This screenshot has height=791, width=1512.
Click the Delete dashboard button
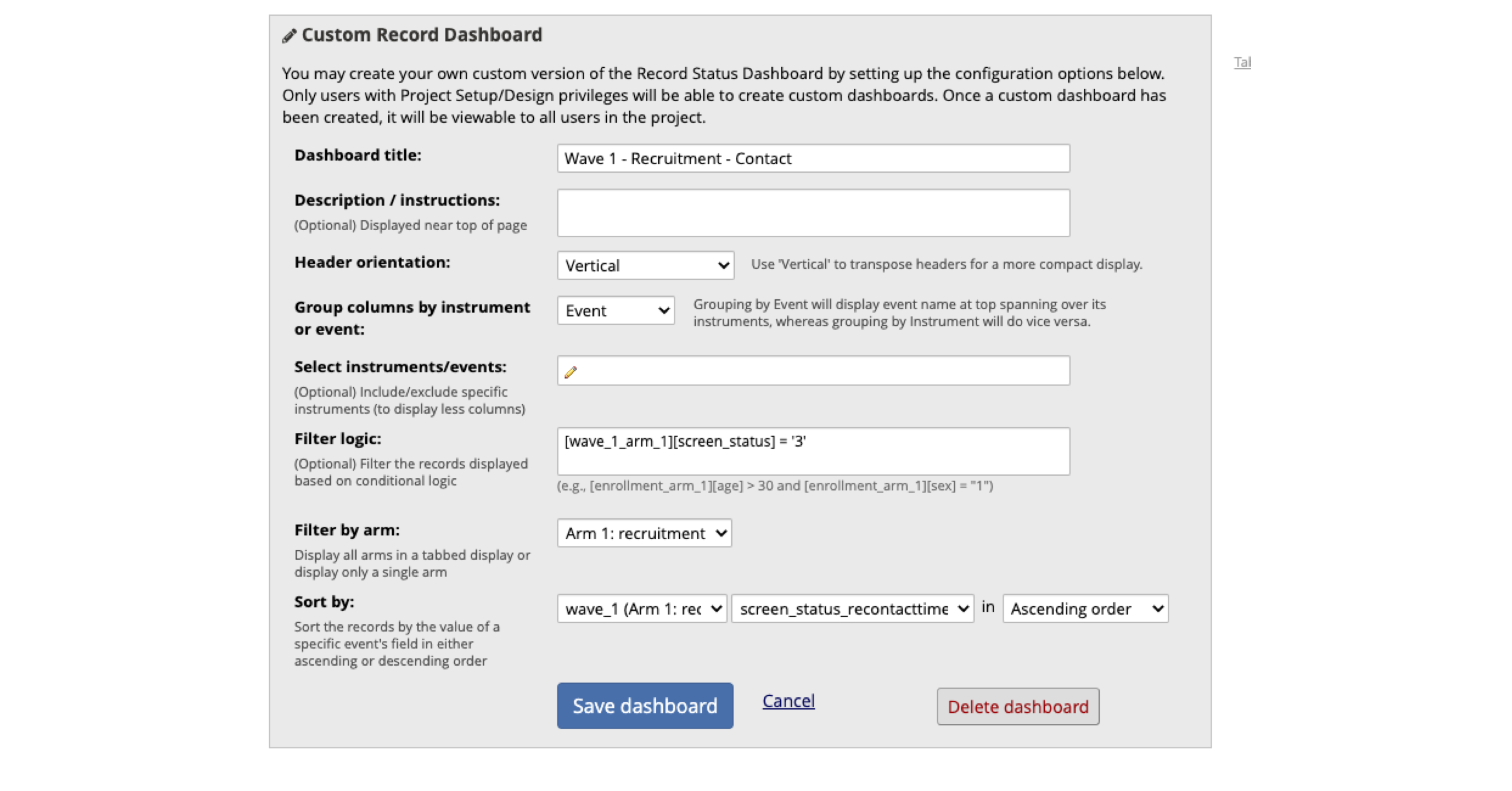point(1016,707)
